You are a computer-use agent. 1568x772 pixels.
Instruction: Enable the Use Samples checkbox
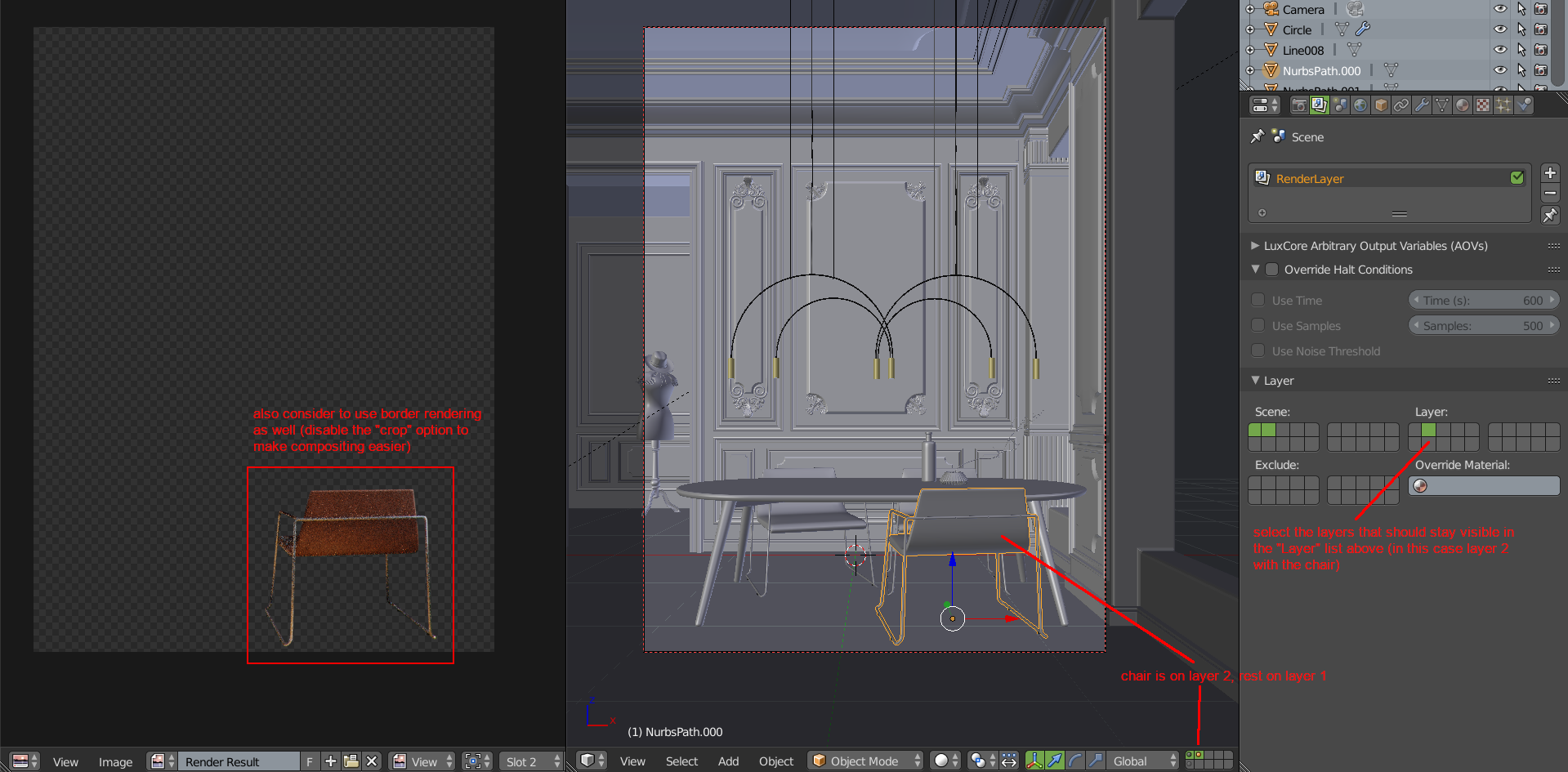1258,325
